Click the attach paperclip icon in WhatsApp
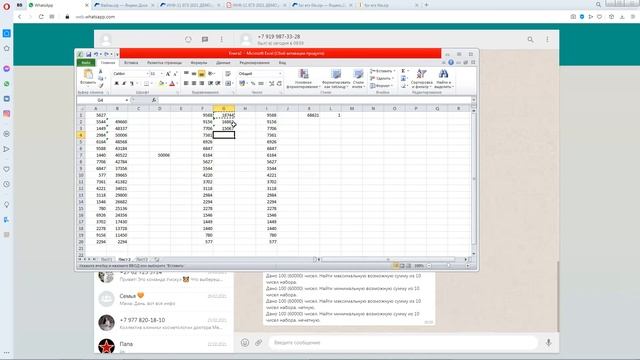This screenshot has width=640, height=360. tap(259, 343)
